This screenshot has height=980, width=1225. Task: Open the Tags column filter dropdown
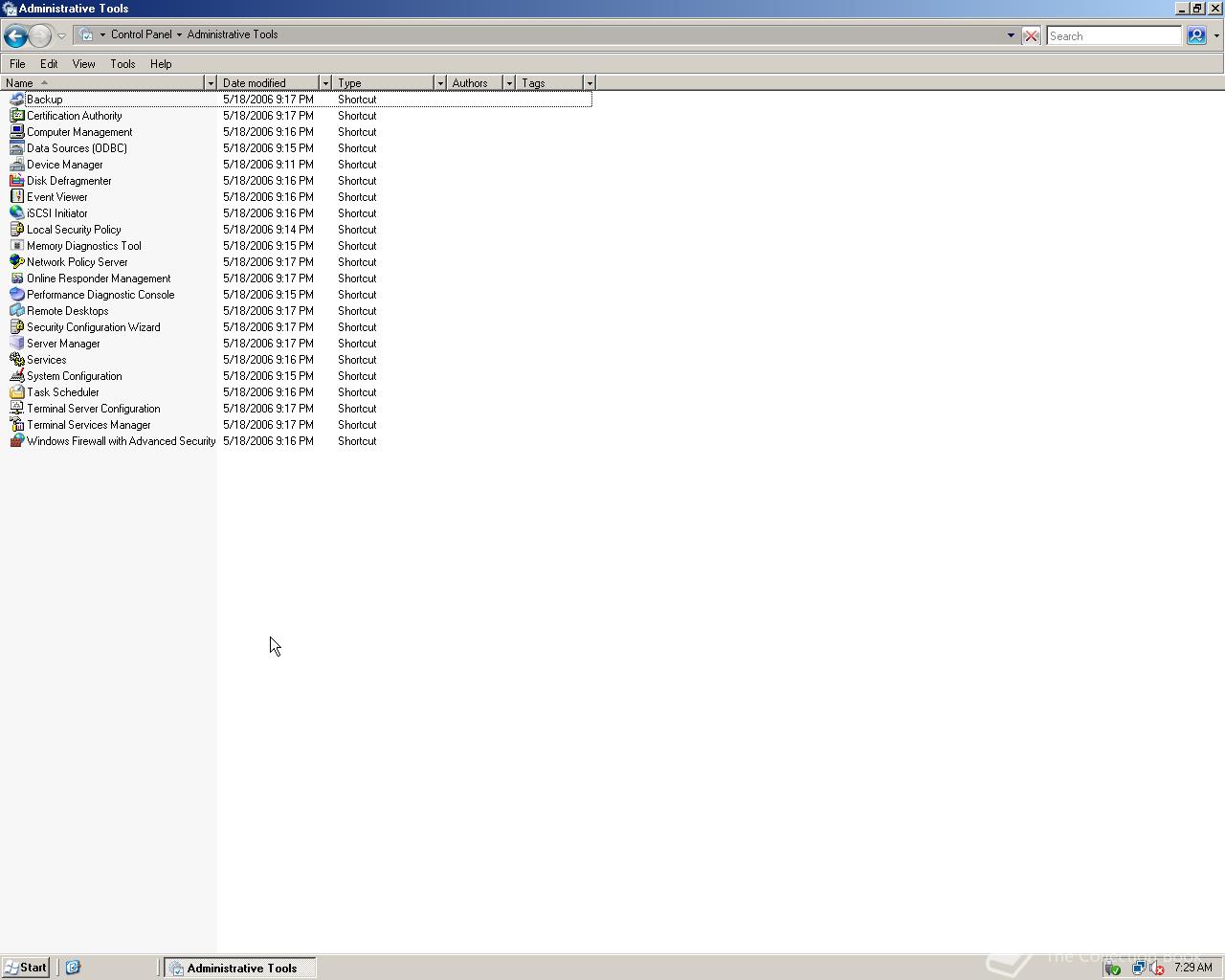pos(589,83)
